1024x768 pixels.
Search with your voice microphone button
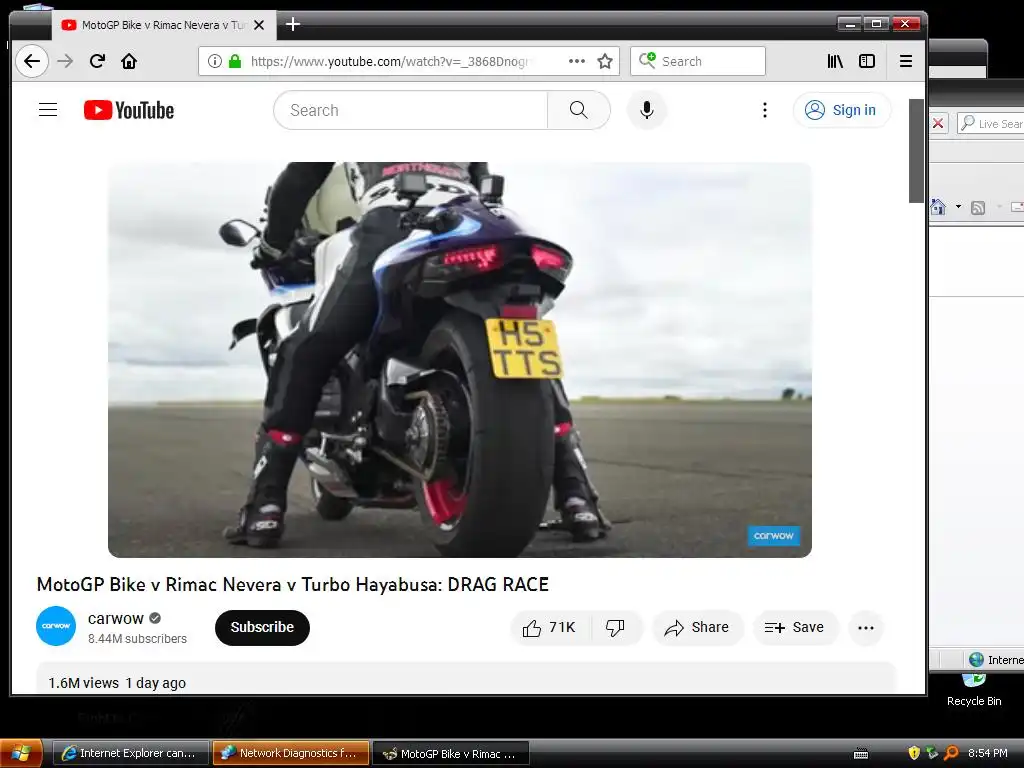(x=647, y=110)
